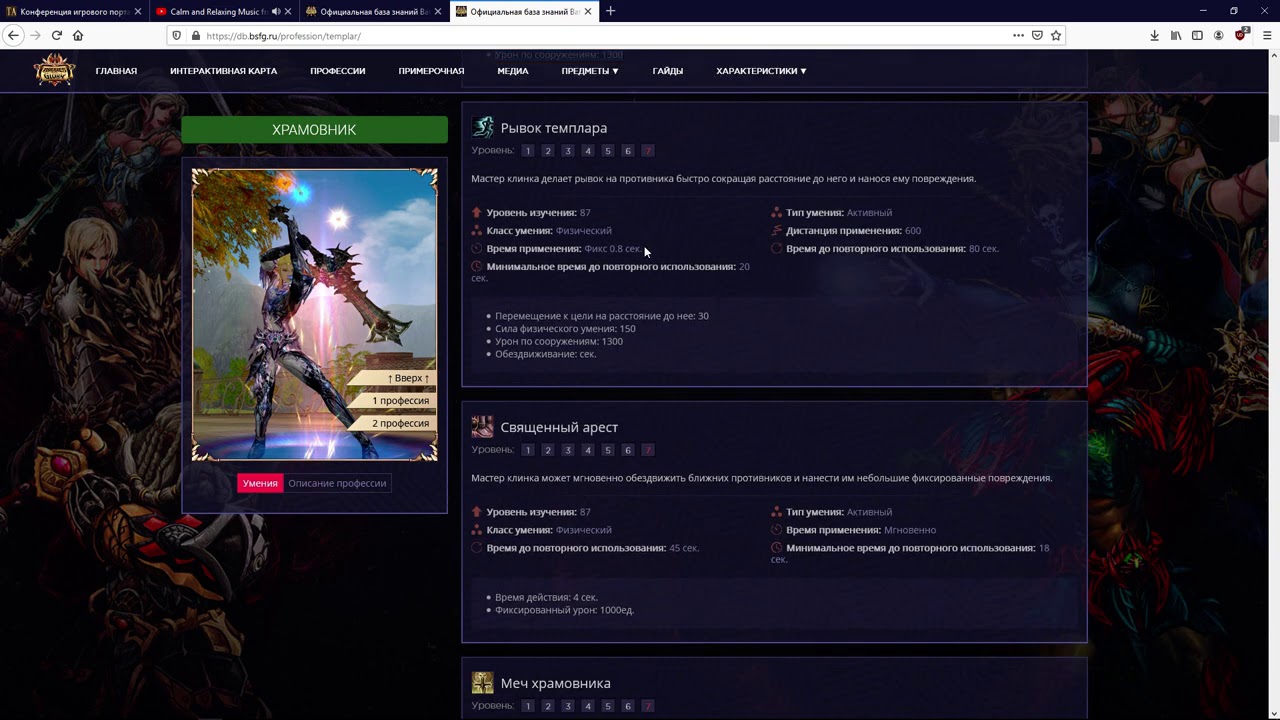Switch to Описание профессии tab
This screenshot has width=1280, height=720.
pos(337,483)
